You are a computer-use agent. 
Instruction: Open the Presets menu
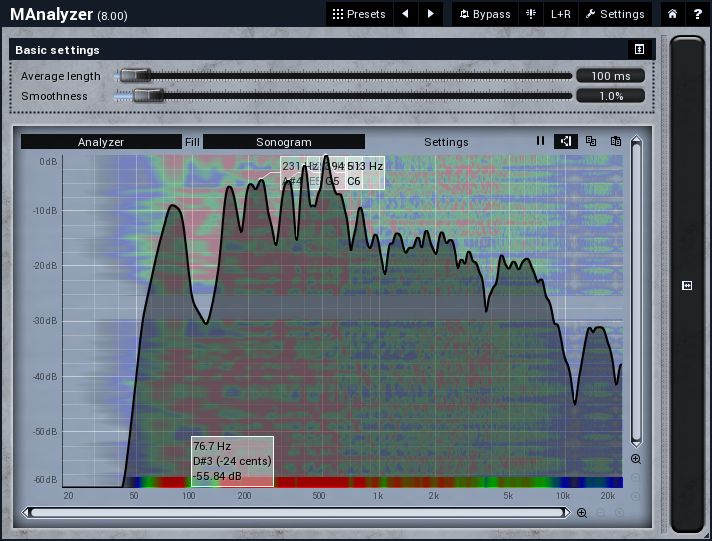[x=359, y=14]
